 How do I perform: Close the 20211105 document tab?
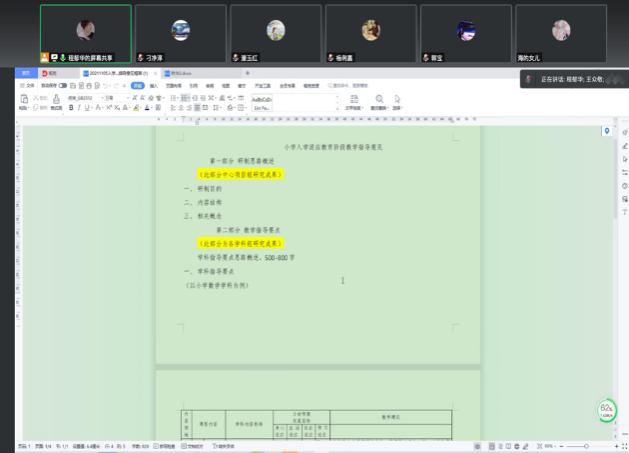click(155, 73)
